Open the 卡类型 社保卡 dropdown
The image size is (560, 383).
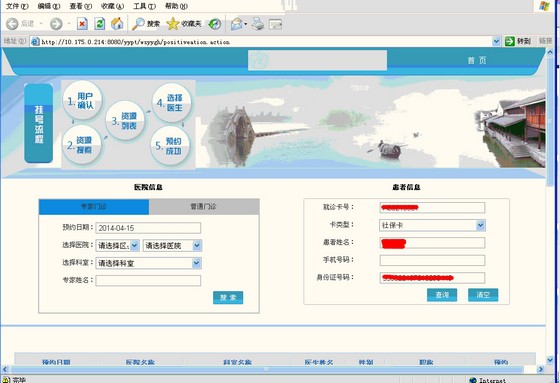(432, 225)
